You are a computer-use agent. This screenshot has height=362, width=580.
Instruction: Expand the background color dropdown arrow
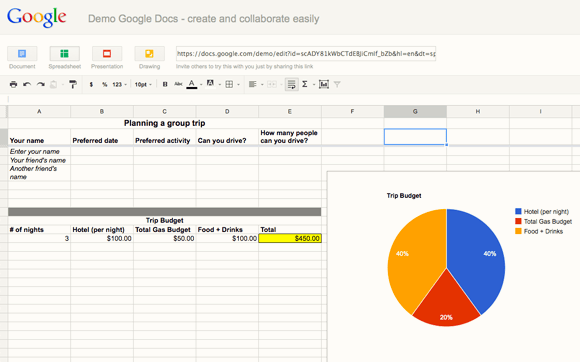[220, 85]
